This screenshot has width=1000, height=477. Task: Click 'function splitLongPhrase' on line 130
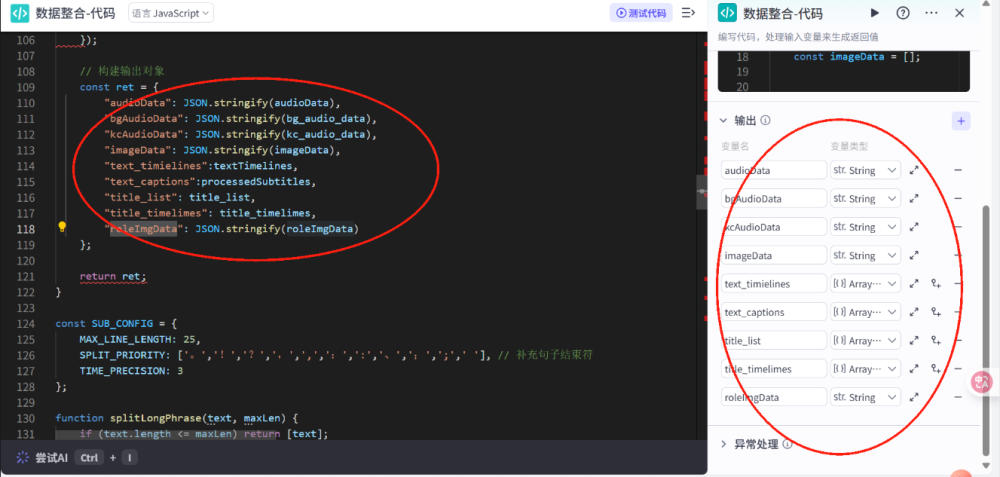pyautogui.click(x=129, y=418)
